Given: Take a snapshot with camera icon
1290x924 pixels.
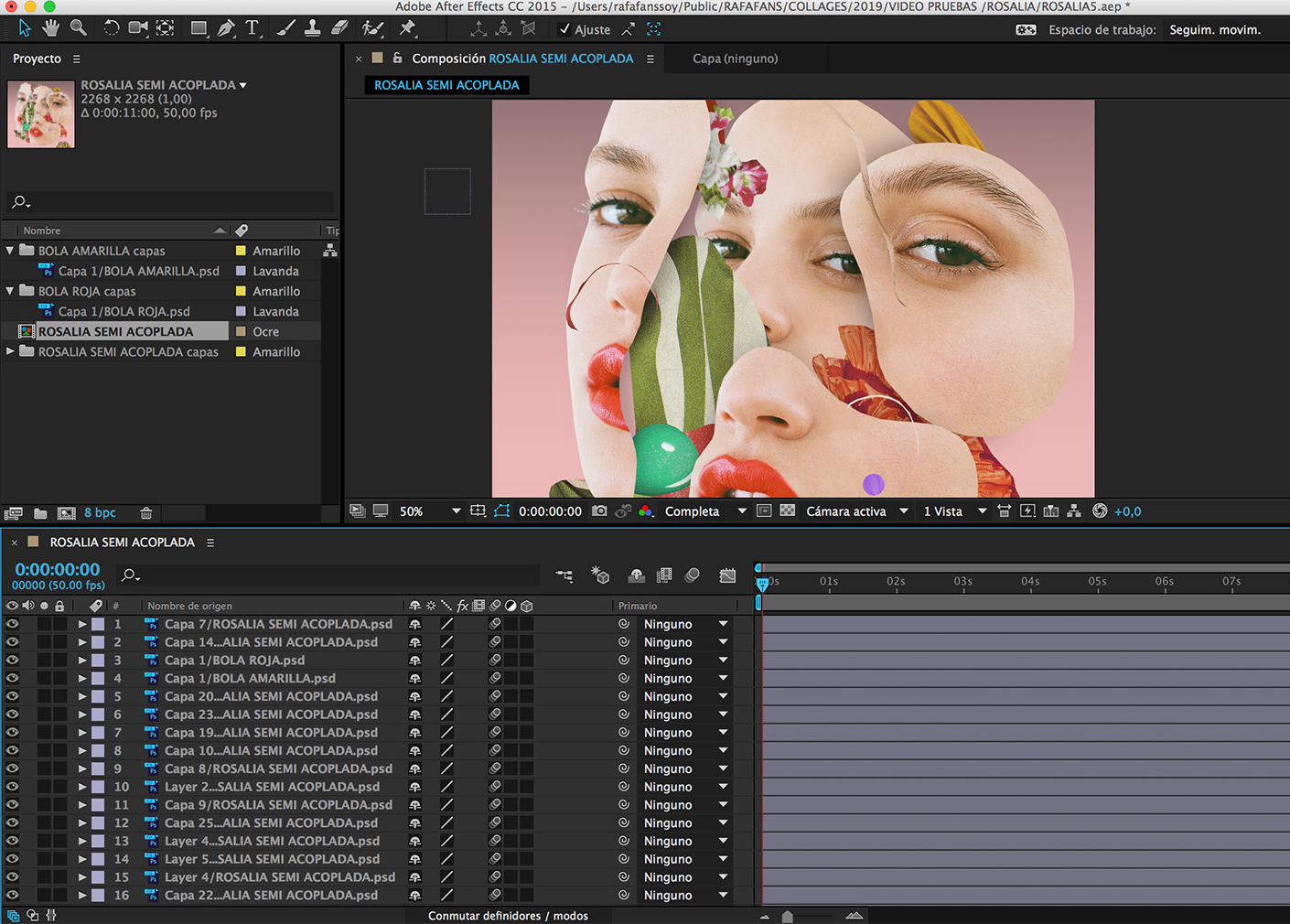Looking at the screenshot, I should point(599,511).
